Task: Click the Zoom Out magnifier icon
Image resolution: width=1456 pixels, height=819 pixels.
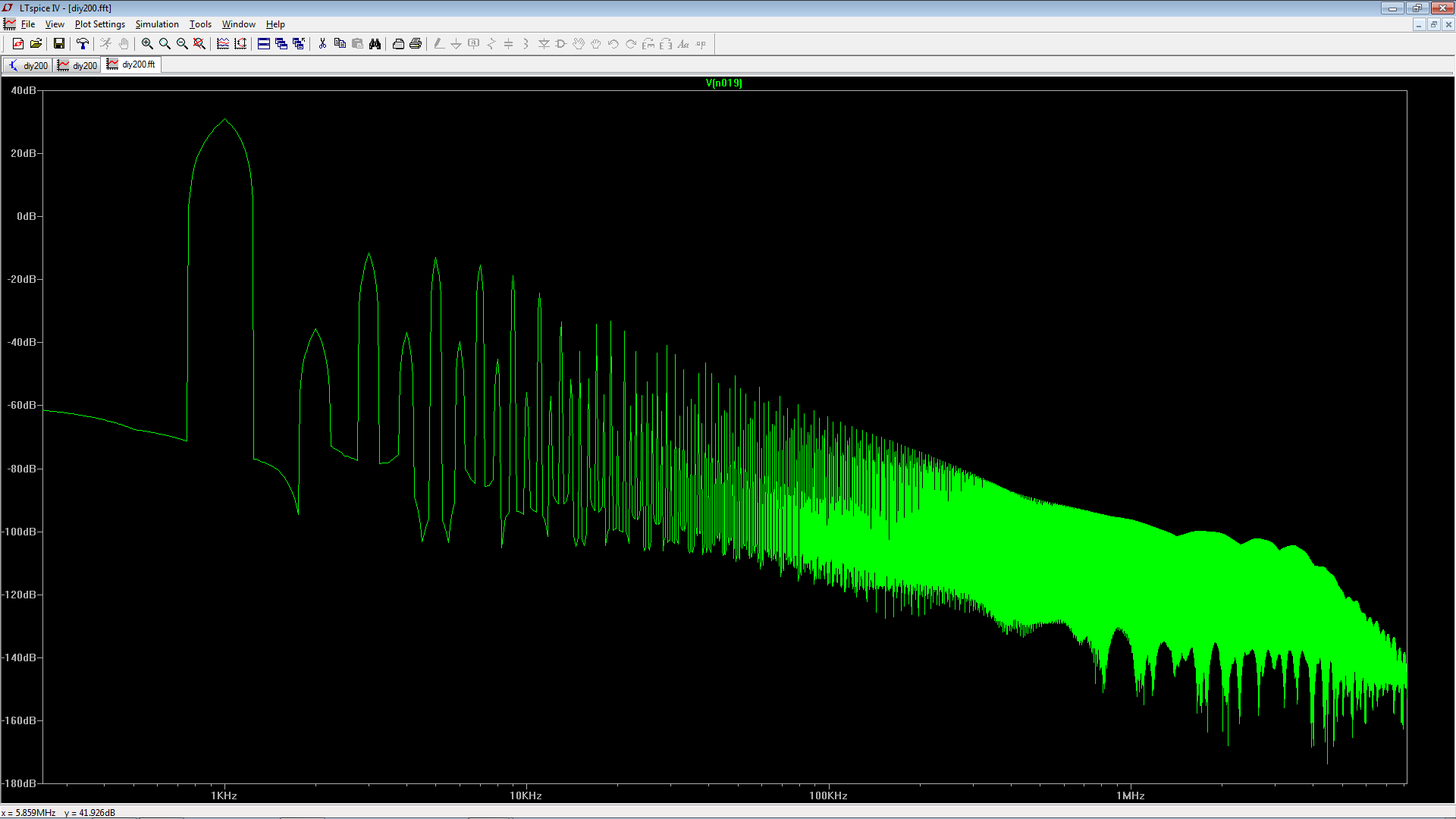Action: [x=182, y=44]
